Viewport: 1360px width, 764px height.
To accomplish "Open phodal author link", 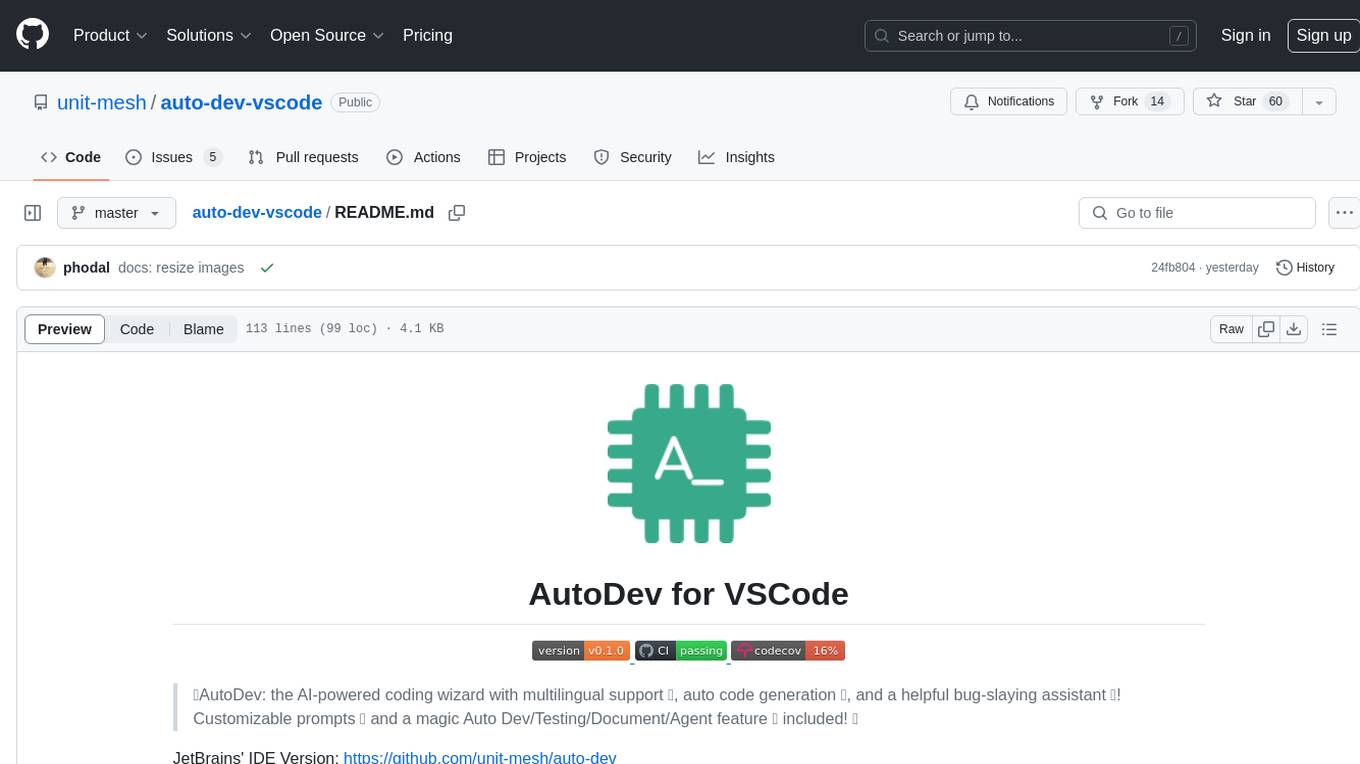I will pos(86,268).
